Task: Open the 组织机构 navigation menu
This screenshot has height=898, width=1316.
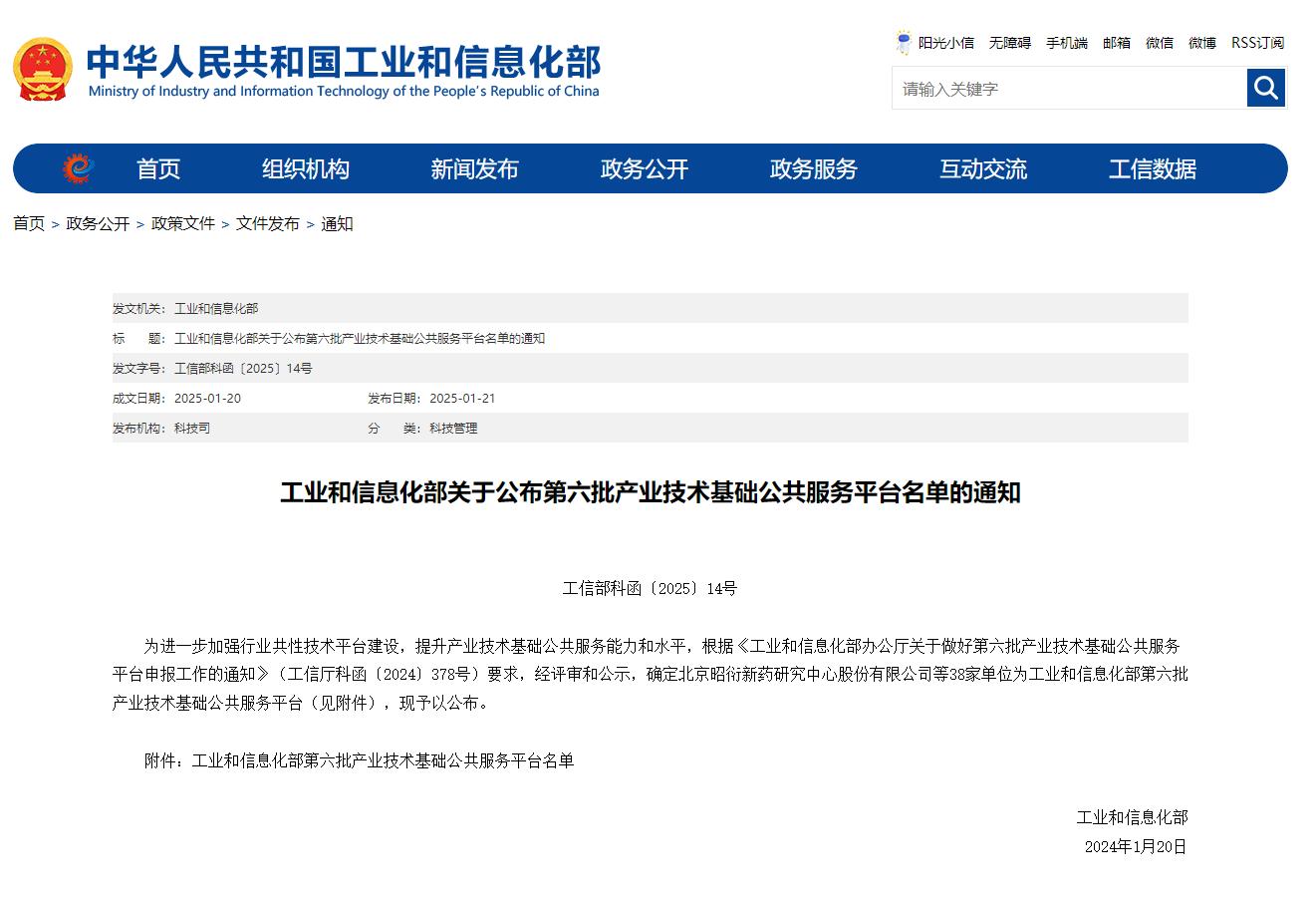Action: pyautogui.click(x=305, y=169)
